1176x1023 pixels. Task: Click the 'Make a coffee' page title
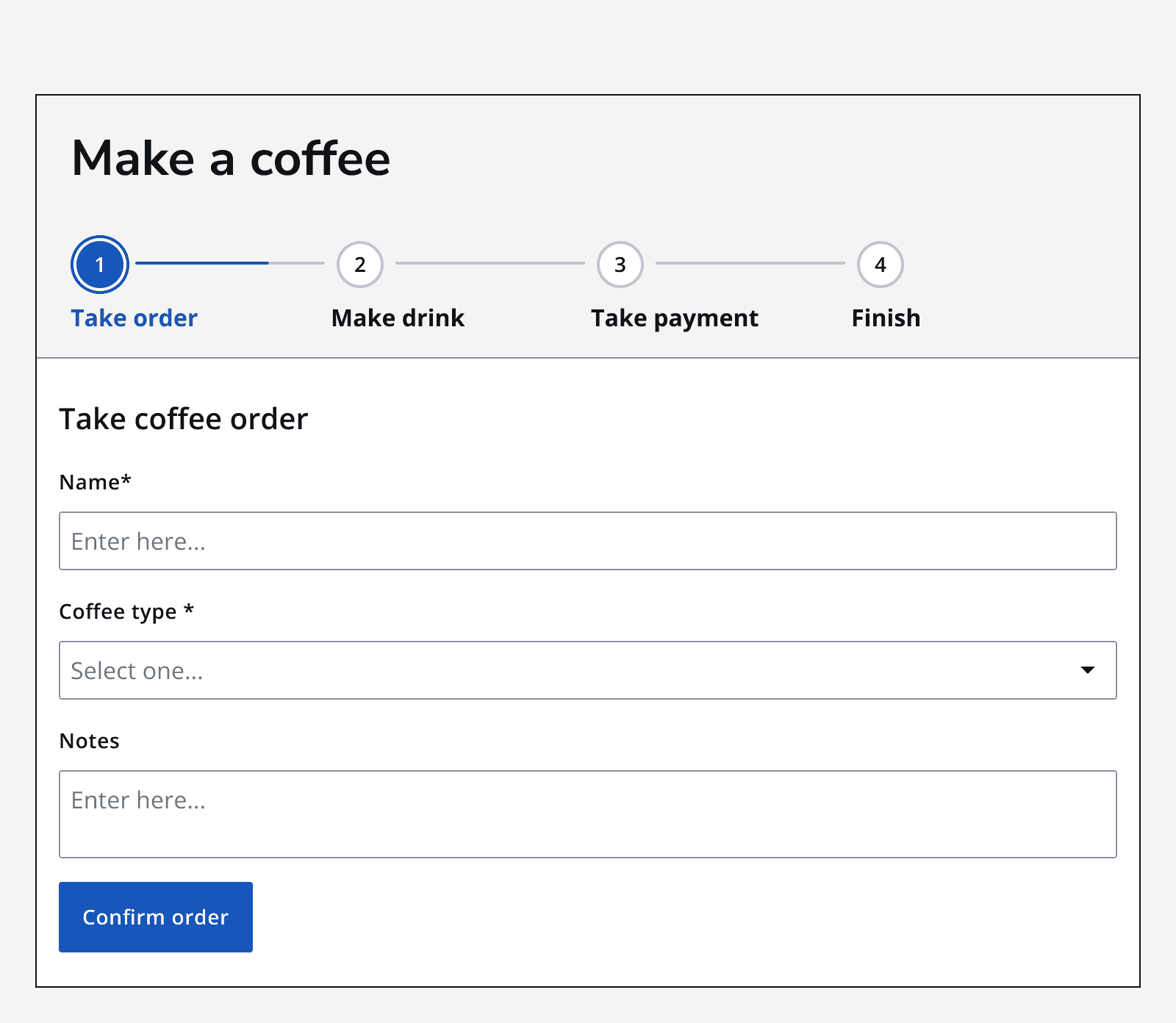(x=231, y=157)
